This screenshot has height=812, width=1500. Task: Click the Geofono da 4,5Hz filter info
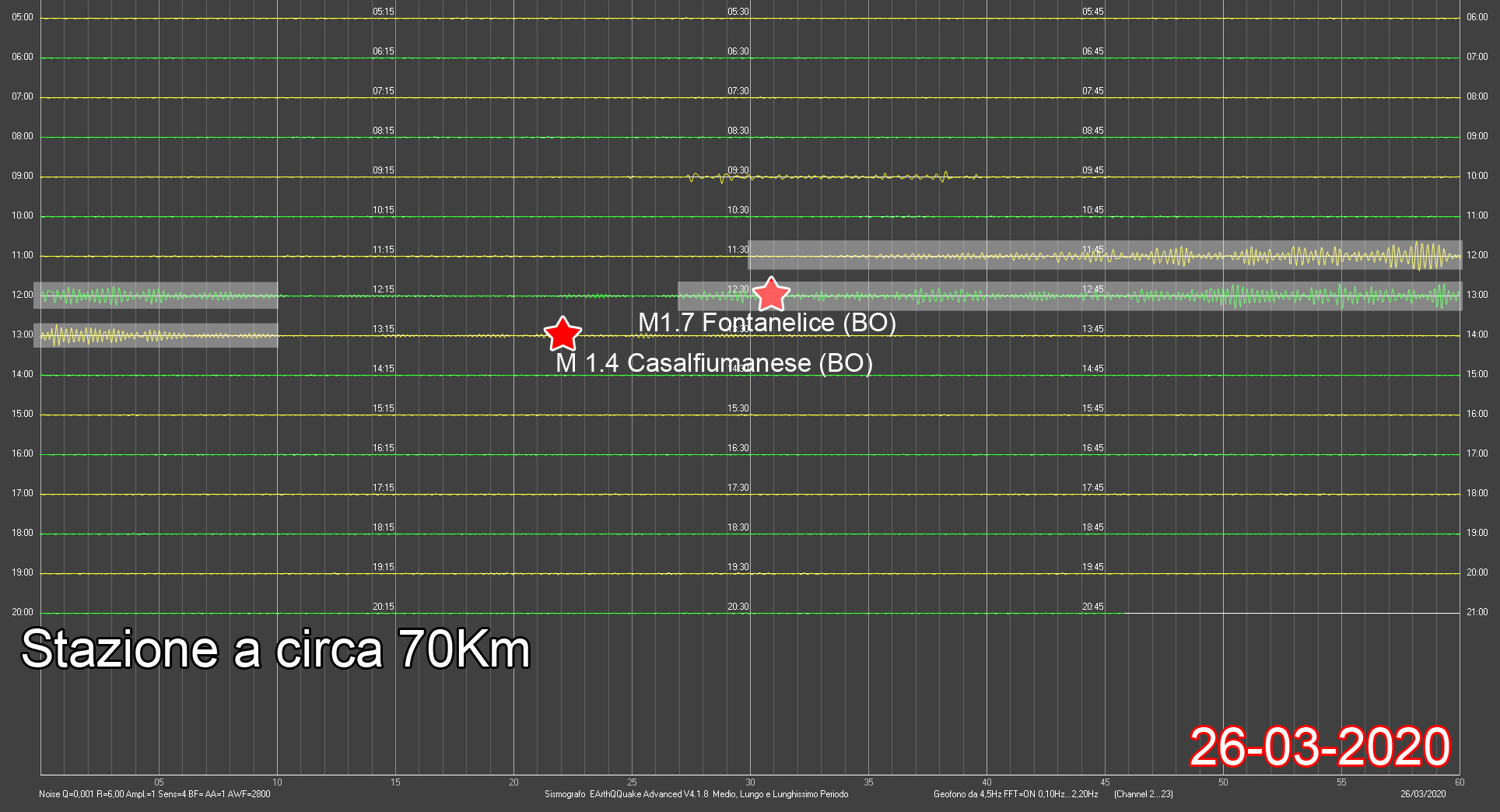point(1015,794)
